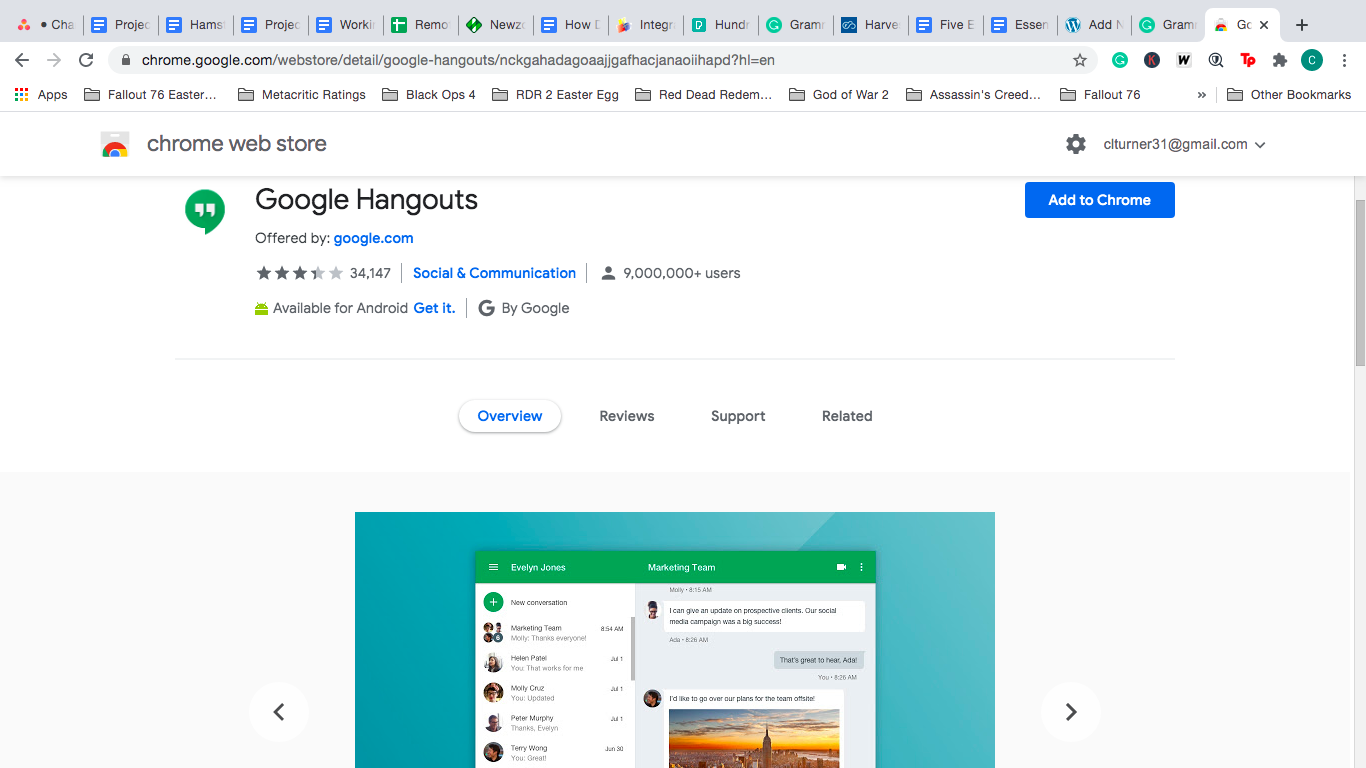Click the 9,000,000+ users text
The image size is (1366, 768).
[682, 273]
